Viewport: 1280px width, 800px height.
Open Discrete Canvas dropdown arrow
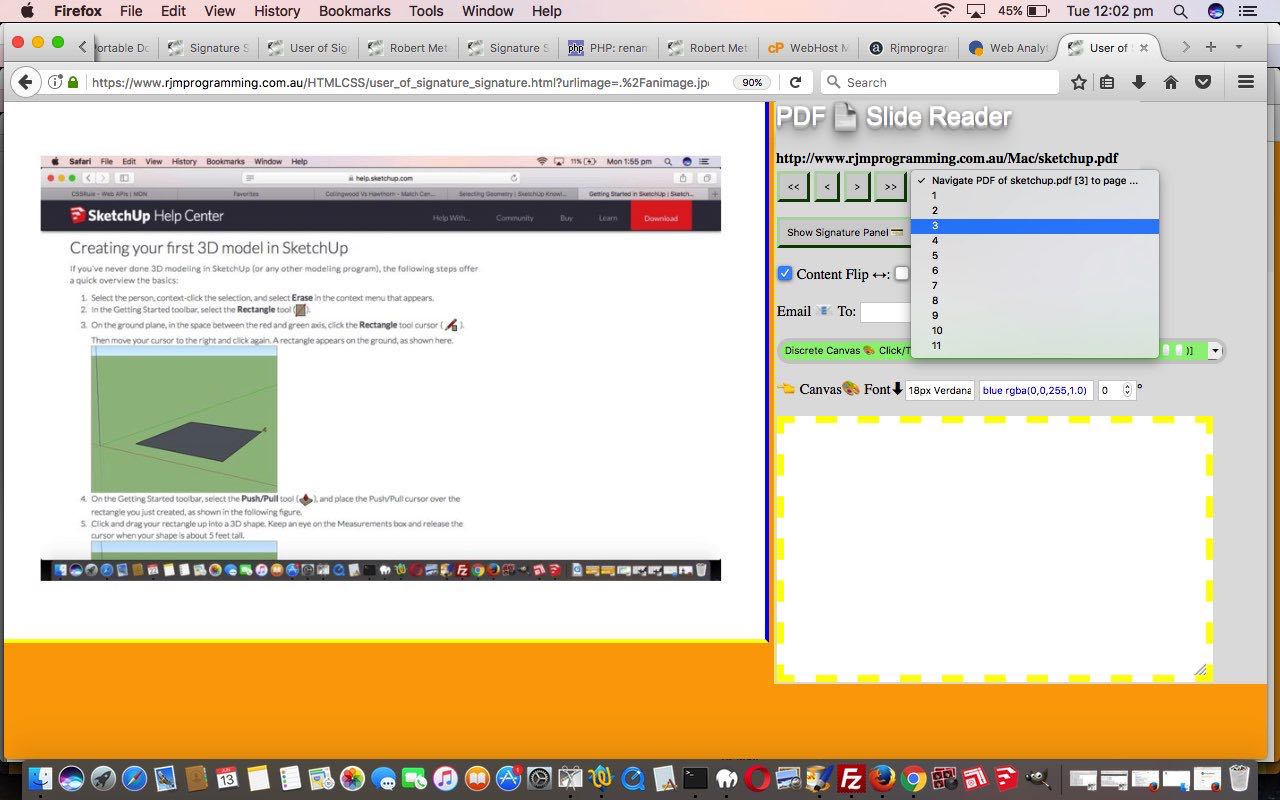click(x=1215, y=351)
